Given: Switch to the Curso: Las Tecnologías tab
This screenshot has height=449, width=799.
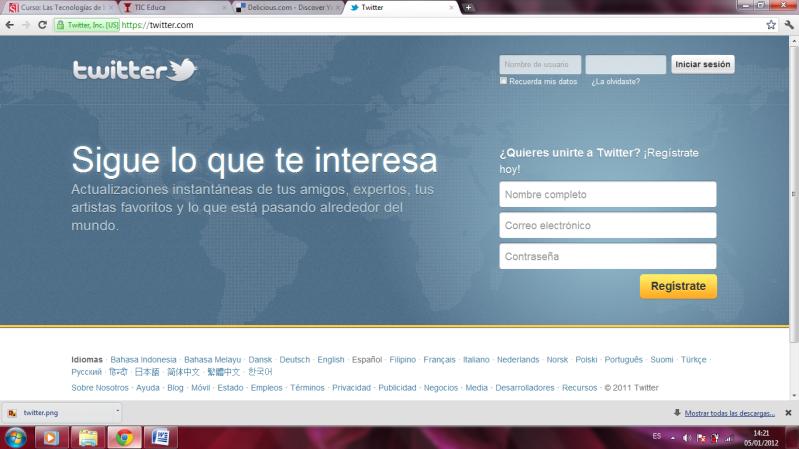Looking at the screenshot, I should tap(59, 8).
